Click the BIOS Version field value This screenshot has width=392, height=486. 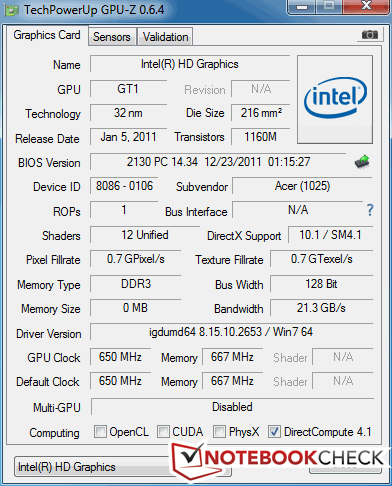pyautogui.click(x=218, y=162)
